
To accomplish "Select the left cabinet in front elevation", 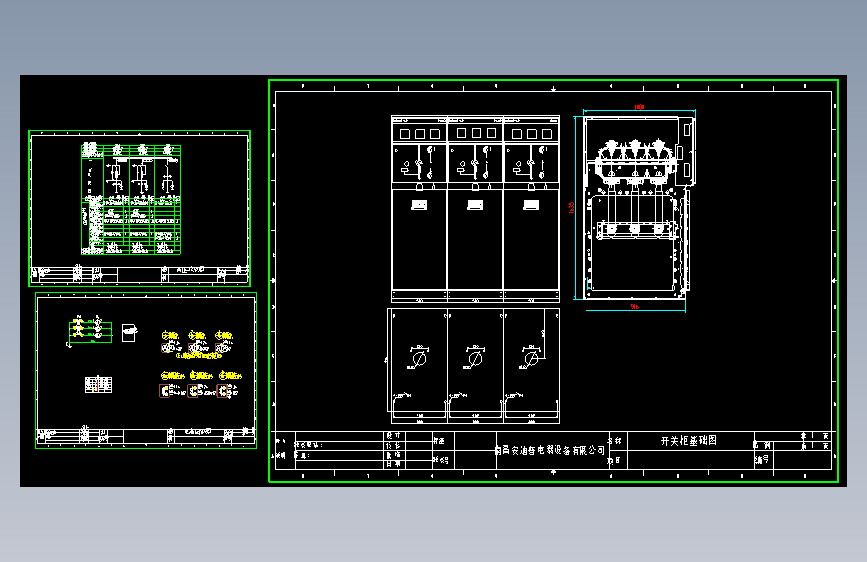I will point(419,209).
